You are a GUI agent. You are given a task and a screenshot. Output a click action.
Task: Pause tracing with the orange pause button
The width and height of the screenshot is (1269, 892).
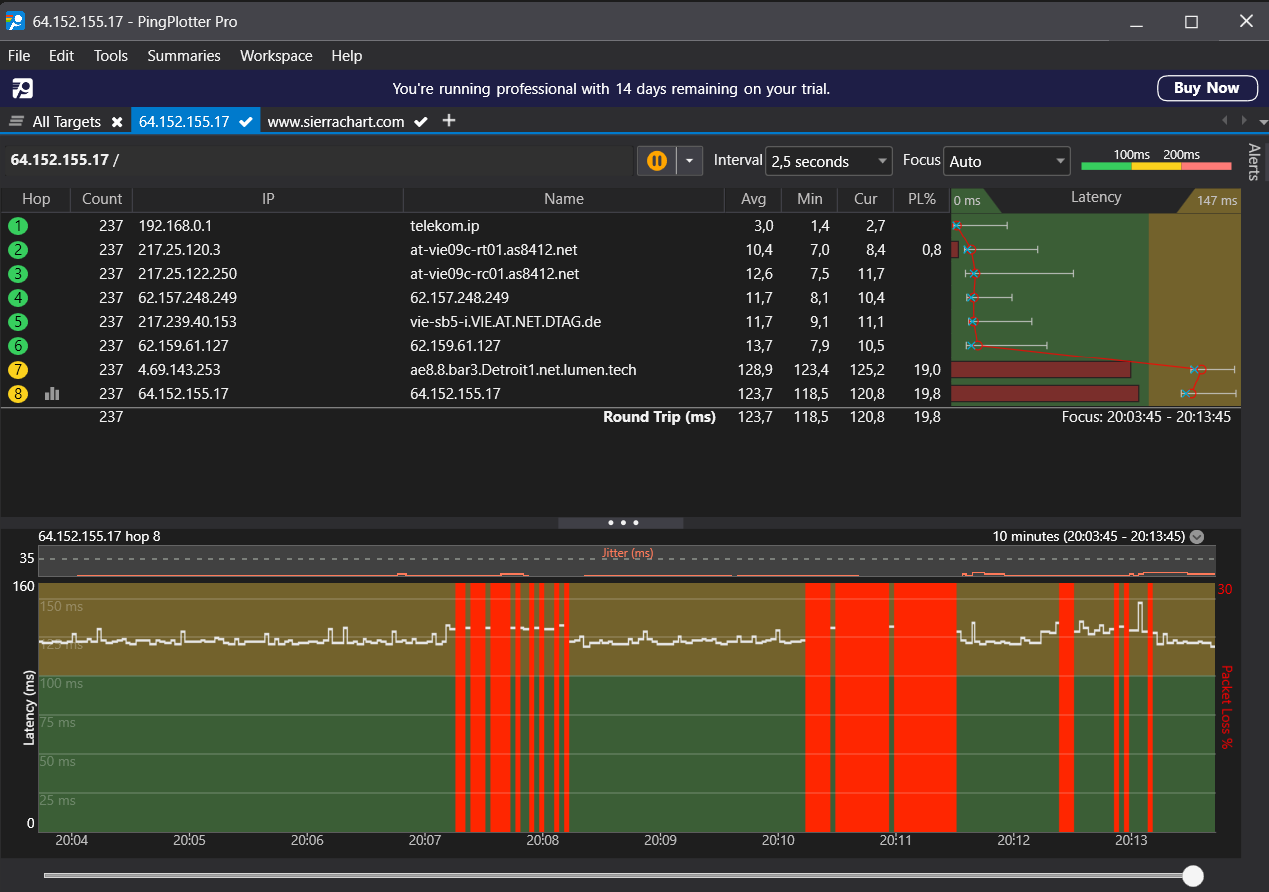coord(657,160)
